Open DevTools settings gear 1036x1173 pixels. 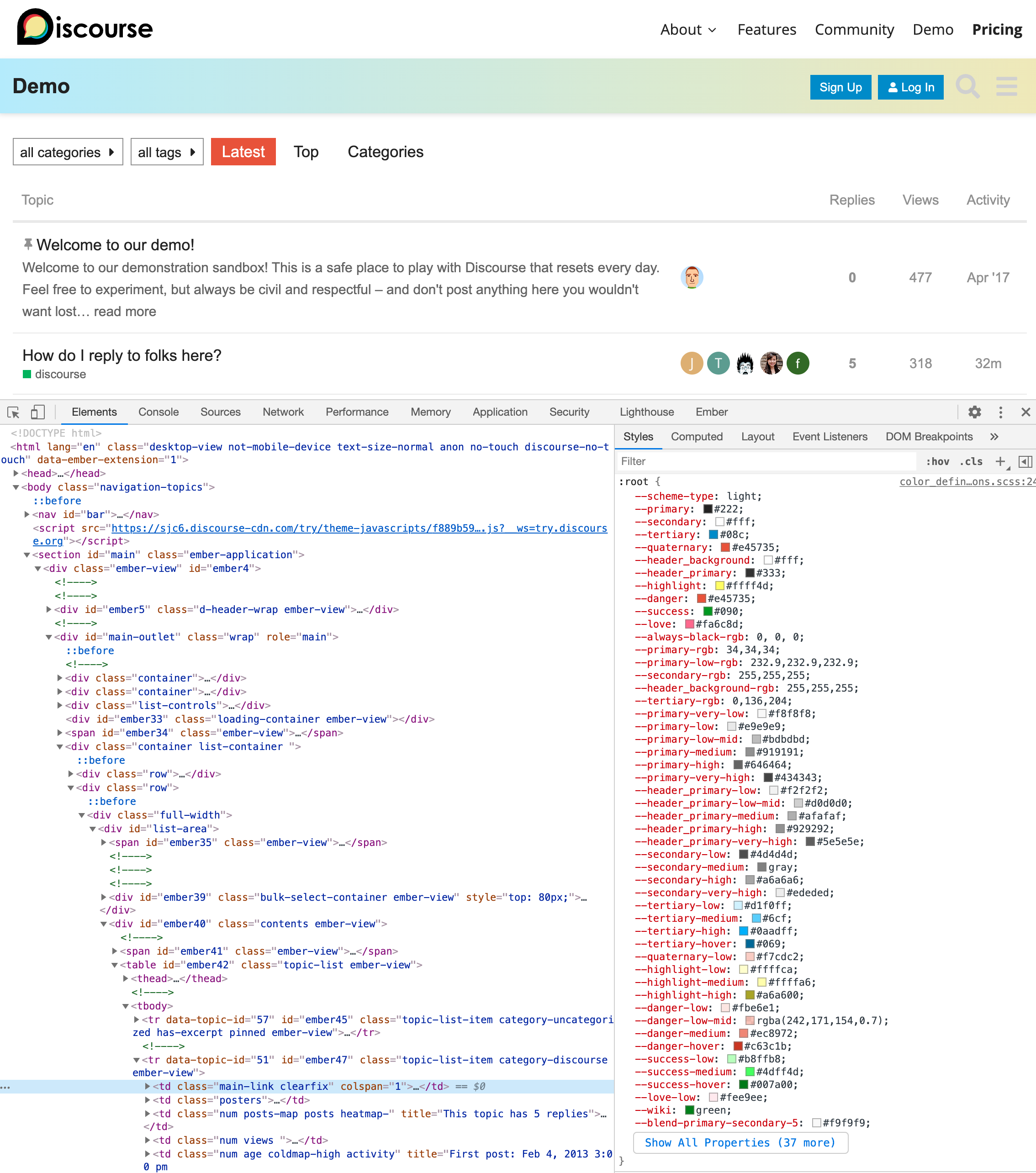pos(974,412)
